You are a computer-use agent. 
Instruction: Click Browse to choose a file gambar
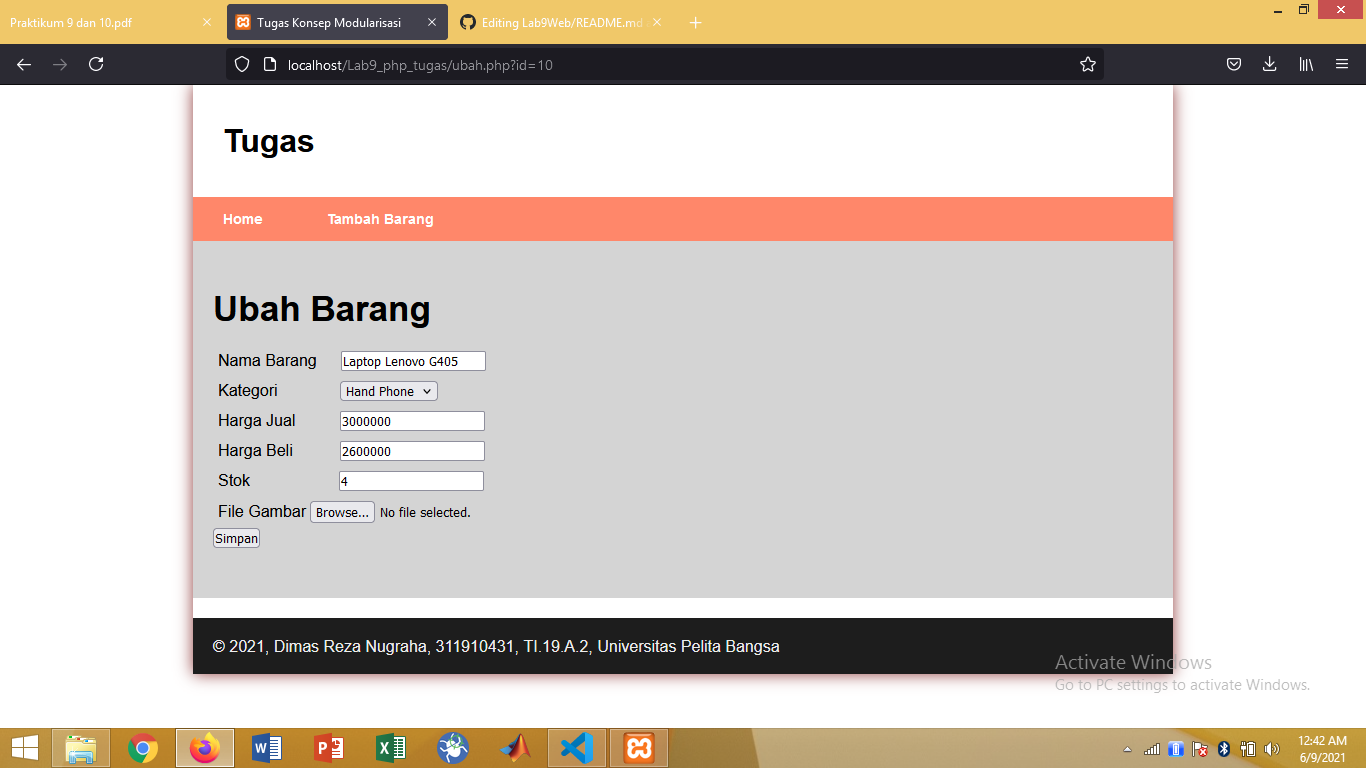coord(342,512)
